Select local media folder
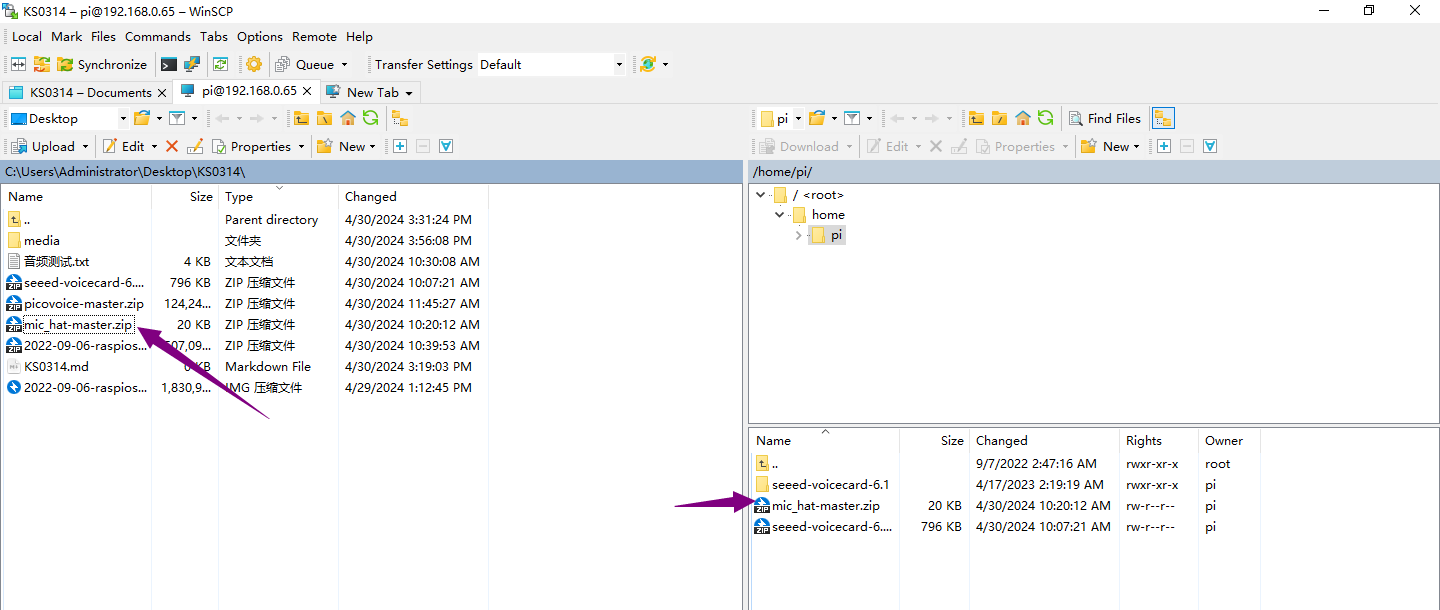 tap(42, 240)
